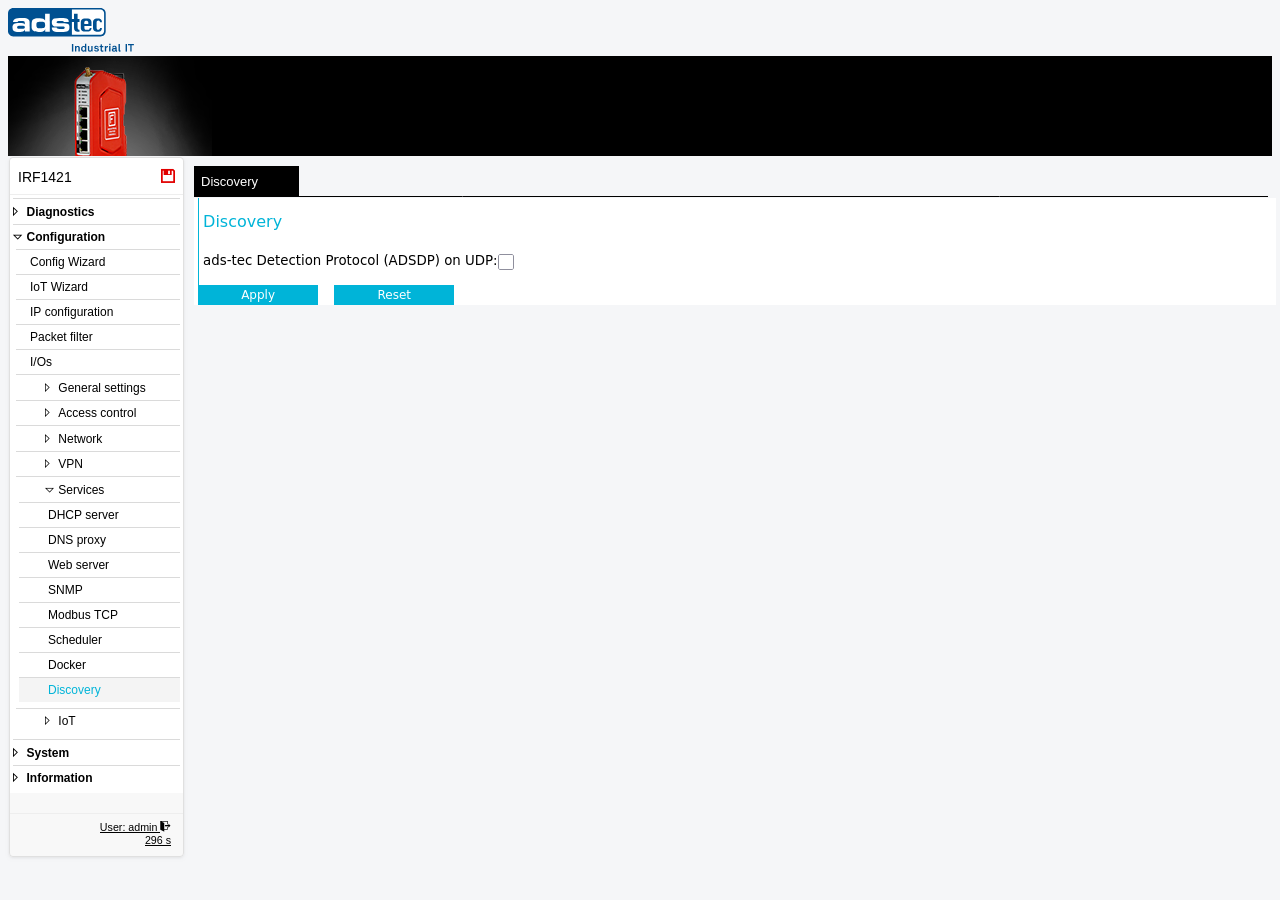
Task: Click the red save configuration icon
Action: [168, 176]
